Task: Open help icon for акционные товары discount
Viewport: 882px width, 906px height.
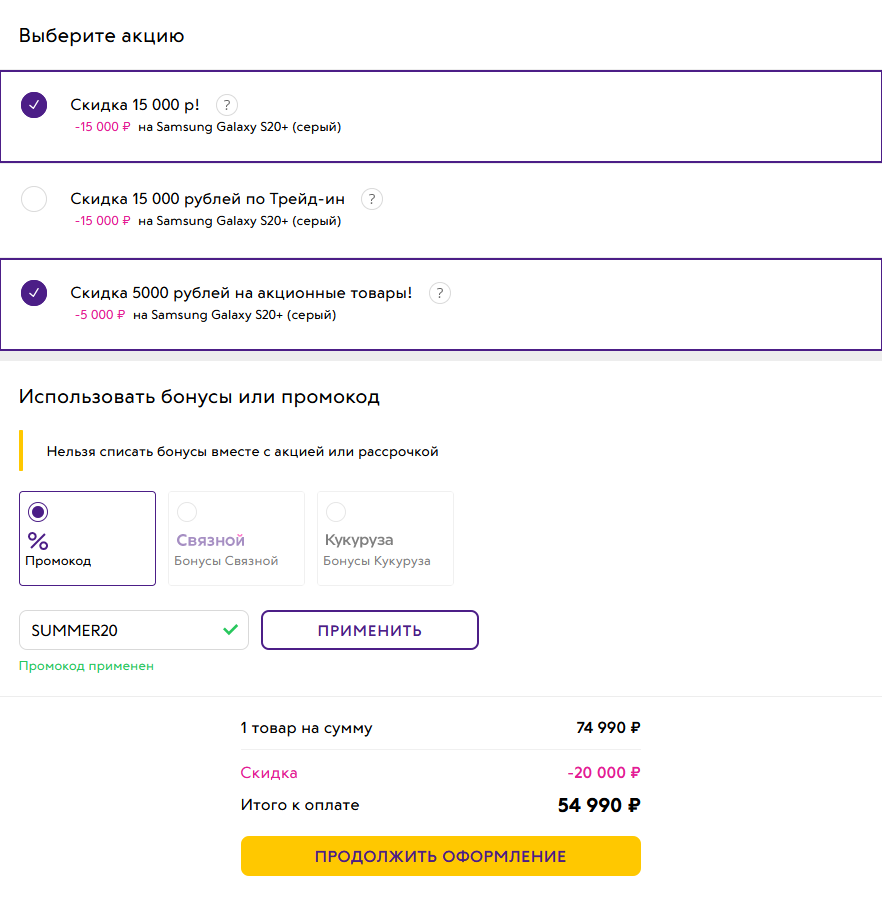Action: pyautogui.click(x=440, y=293)
